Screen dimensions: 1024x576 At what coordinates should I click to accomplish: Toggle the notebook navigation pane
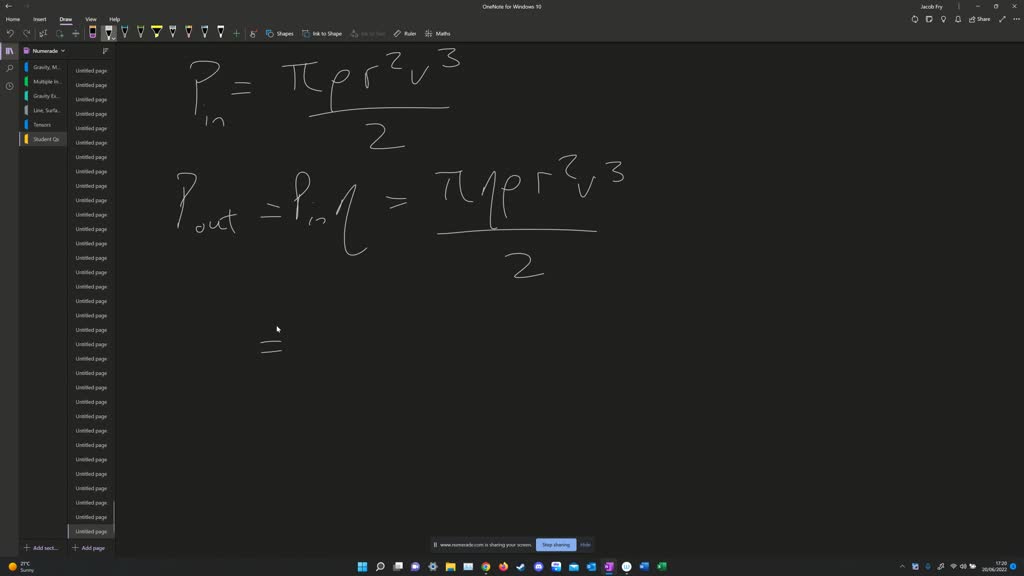coord(9,51)
